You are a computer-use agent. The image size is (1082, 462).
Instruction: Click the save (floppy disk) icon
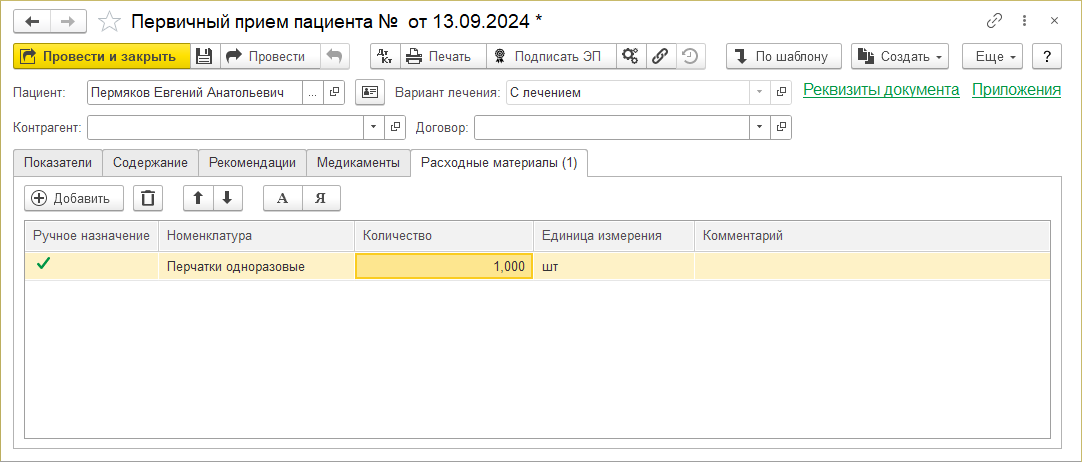[204, 56]
